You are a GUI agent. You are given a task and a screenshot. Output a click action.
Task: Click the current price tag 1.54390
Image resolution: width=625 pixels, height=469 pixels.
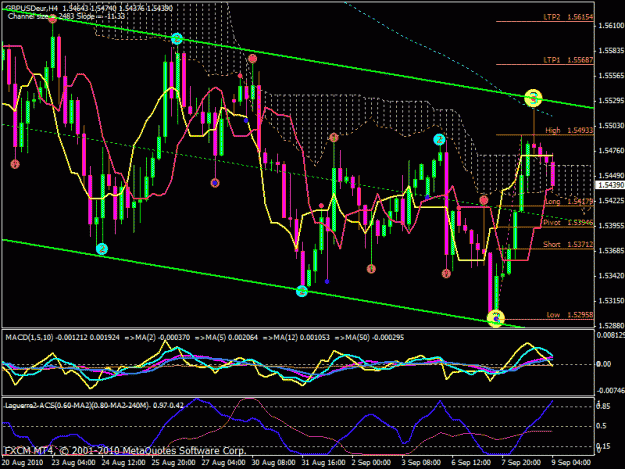[610, 185]
